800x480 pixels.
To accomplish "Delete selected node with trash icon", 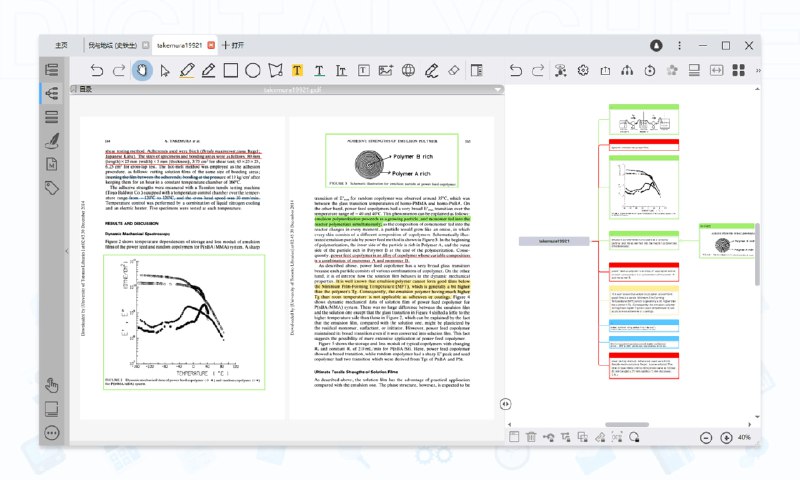I will [533, 437].
